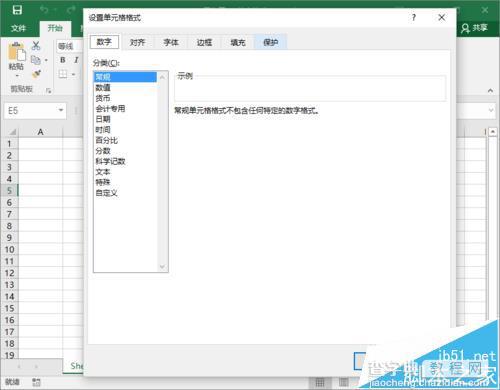The width and height of the screenshot is (500, 390).
Task: Select 特殊 in category list
Action: point(125,182)
